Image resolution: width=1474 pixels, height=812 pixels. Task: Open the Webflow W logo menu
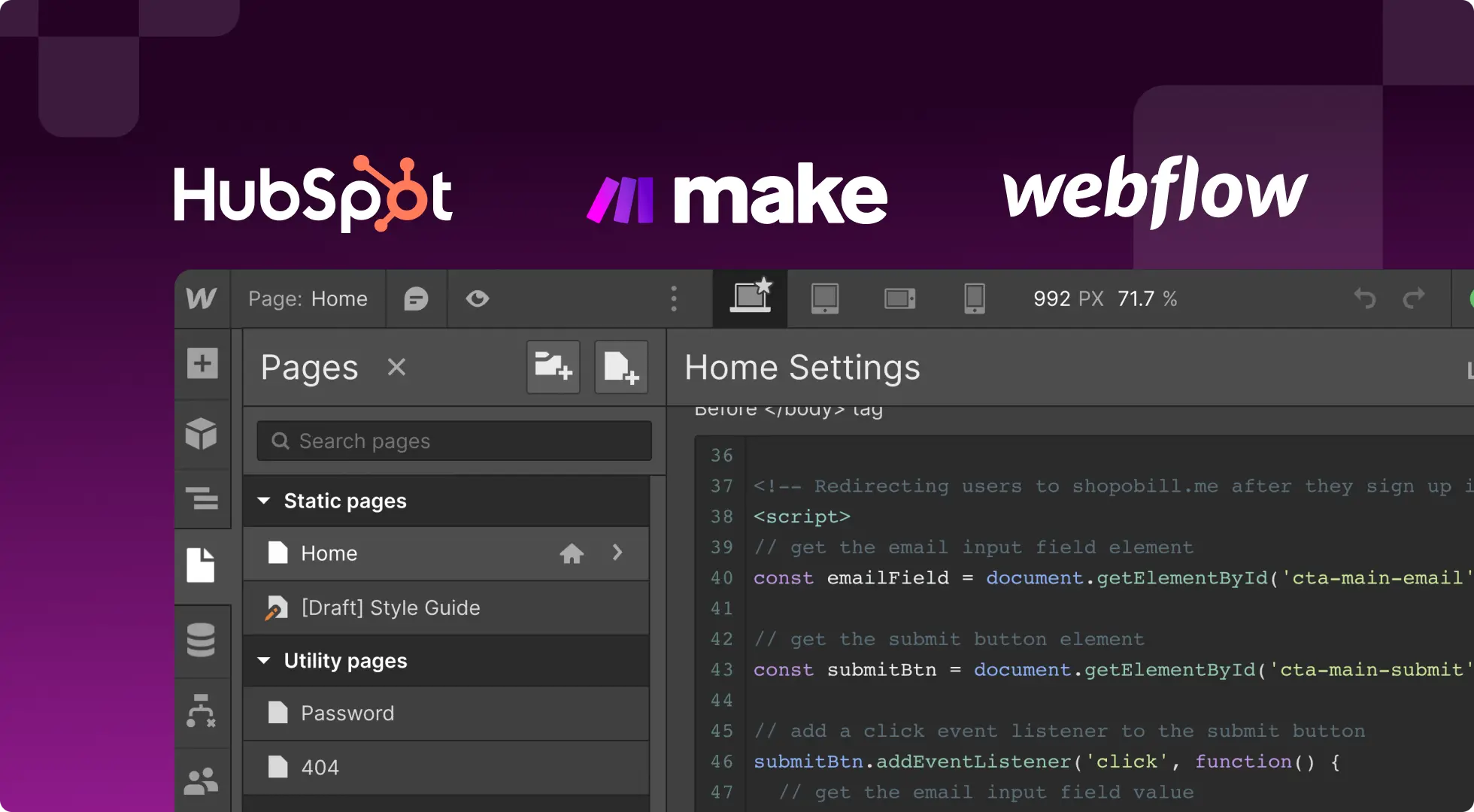[x=202, y=298]
